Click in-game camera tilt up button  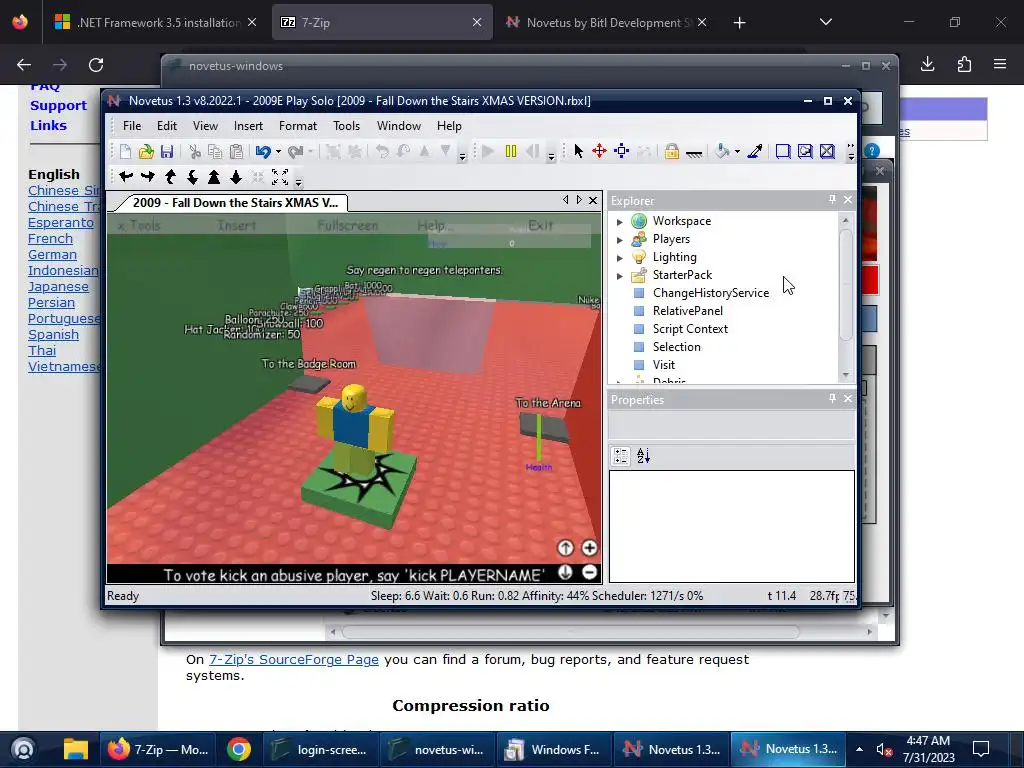pos(566,548)
